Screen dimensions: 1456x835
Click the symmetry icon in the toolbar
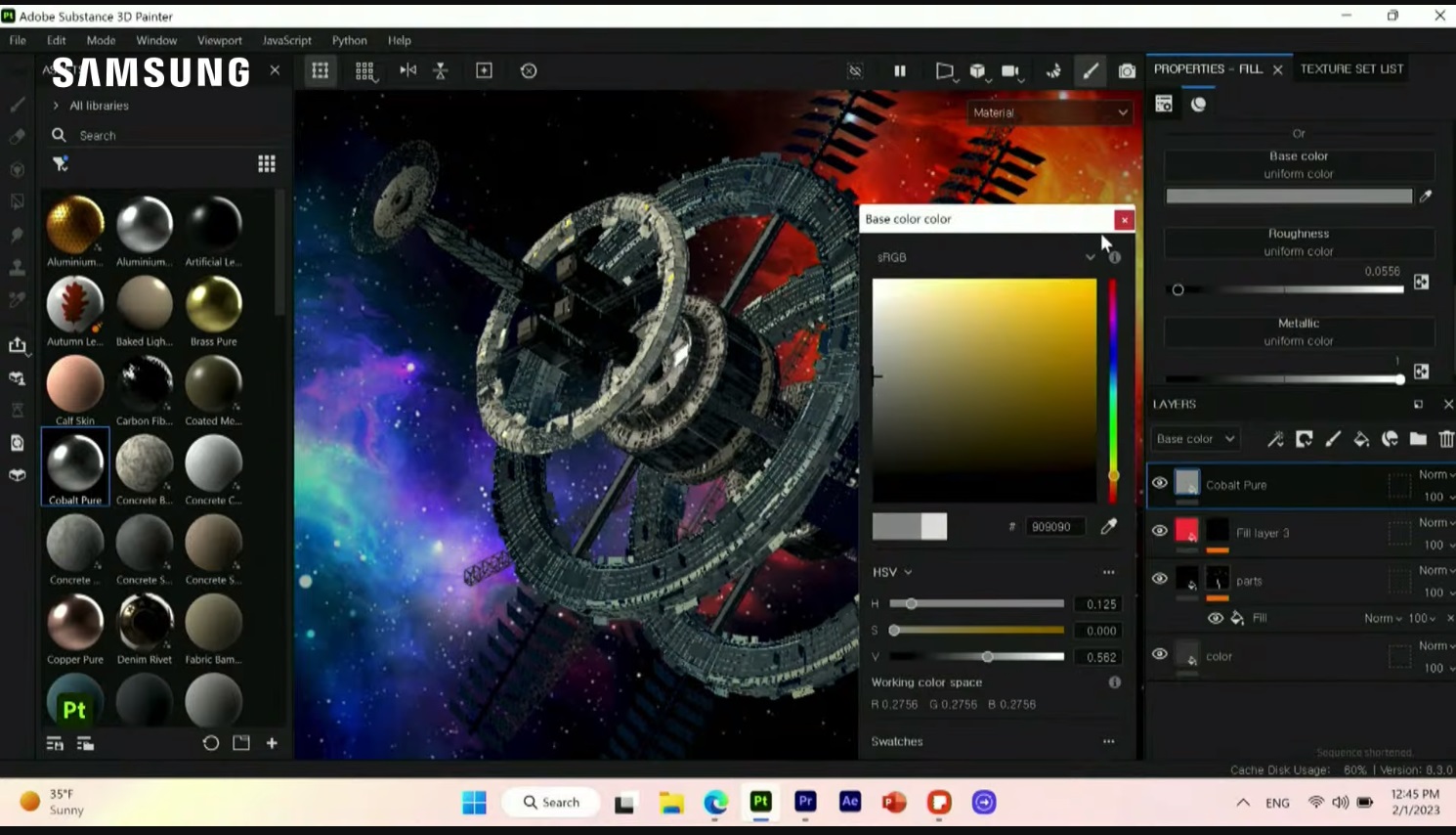coord(408,70)
